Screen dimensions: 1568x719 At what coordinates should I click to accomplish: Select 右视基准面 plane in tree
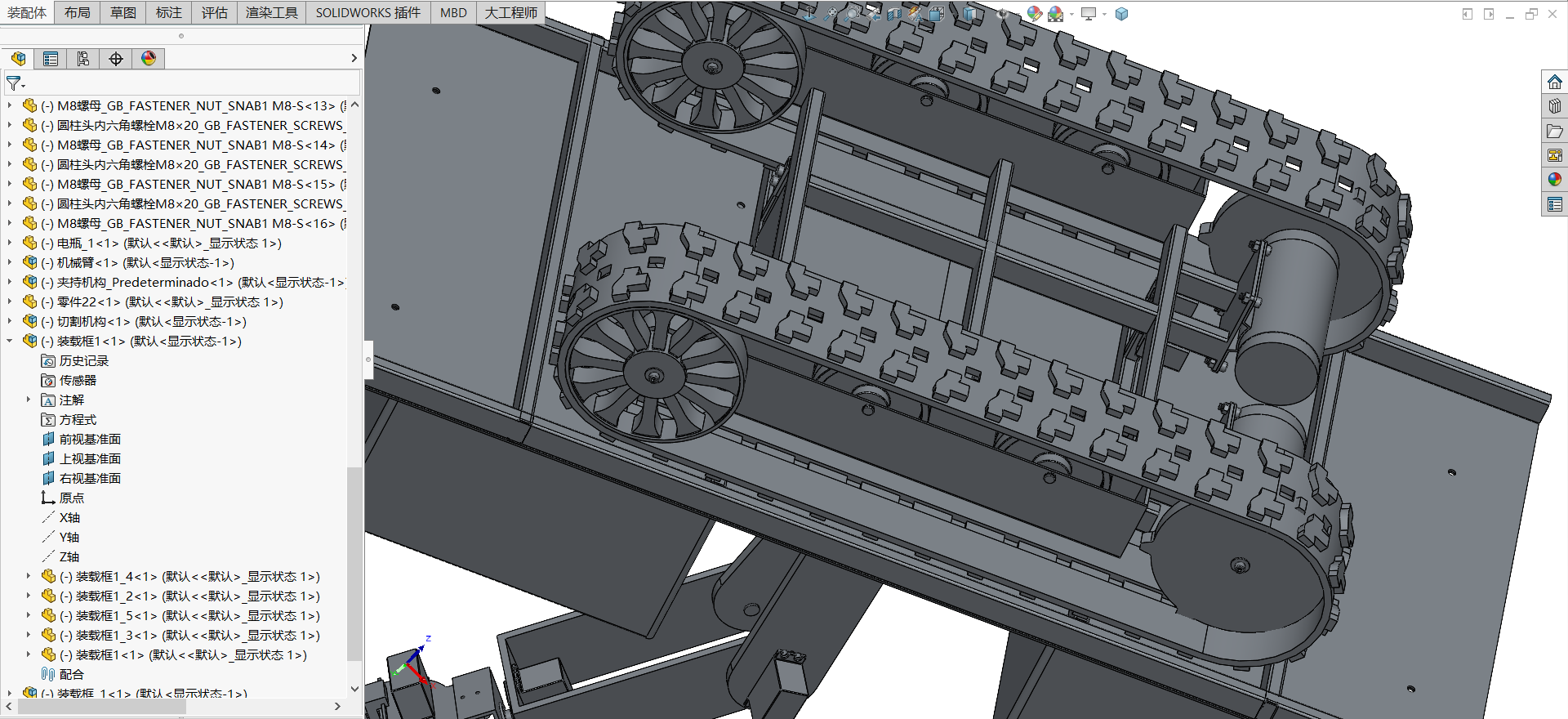90,478
